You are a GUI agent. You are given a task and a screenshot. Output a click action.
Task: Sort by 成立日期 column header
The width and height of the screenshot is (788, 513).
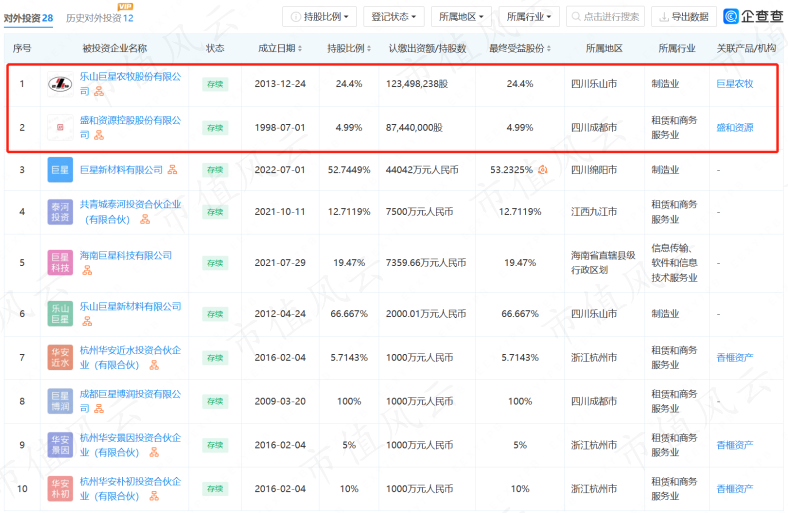click(x=280, y=48)
